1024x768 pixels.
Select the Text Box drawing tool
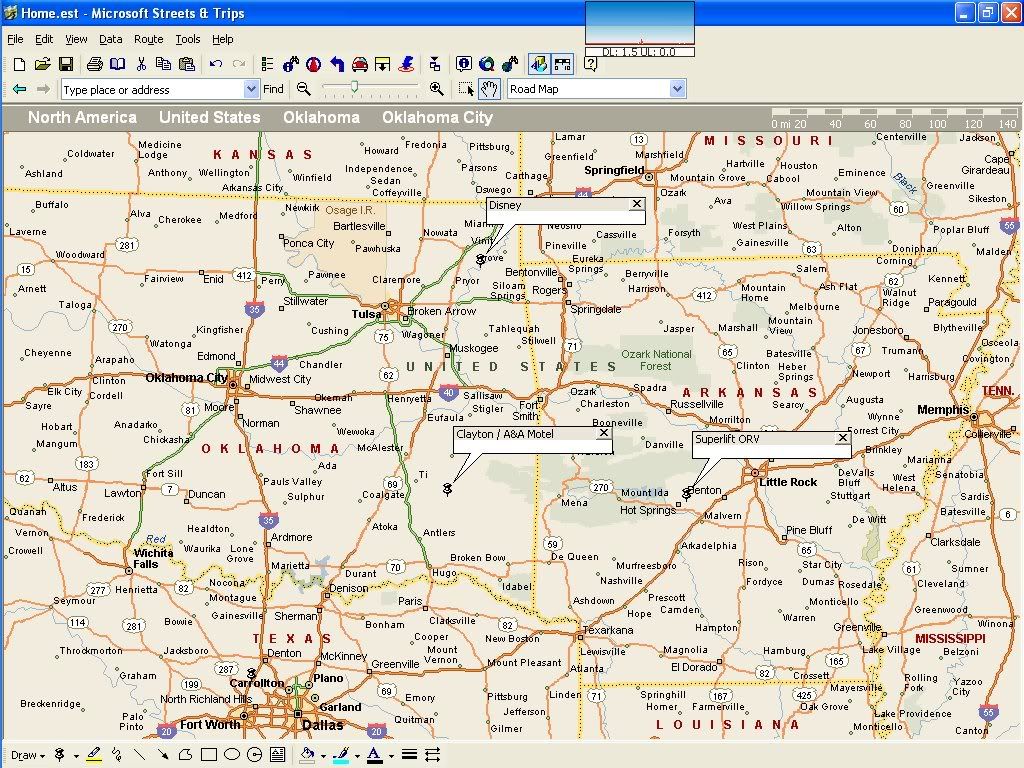278,755
